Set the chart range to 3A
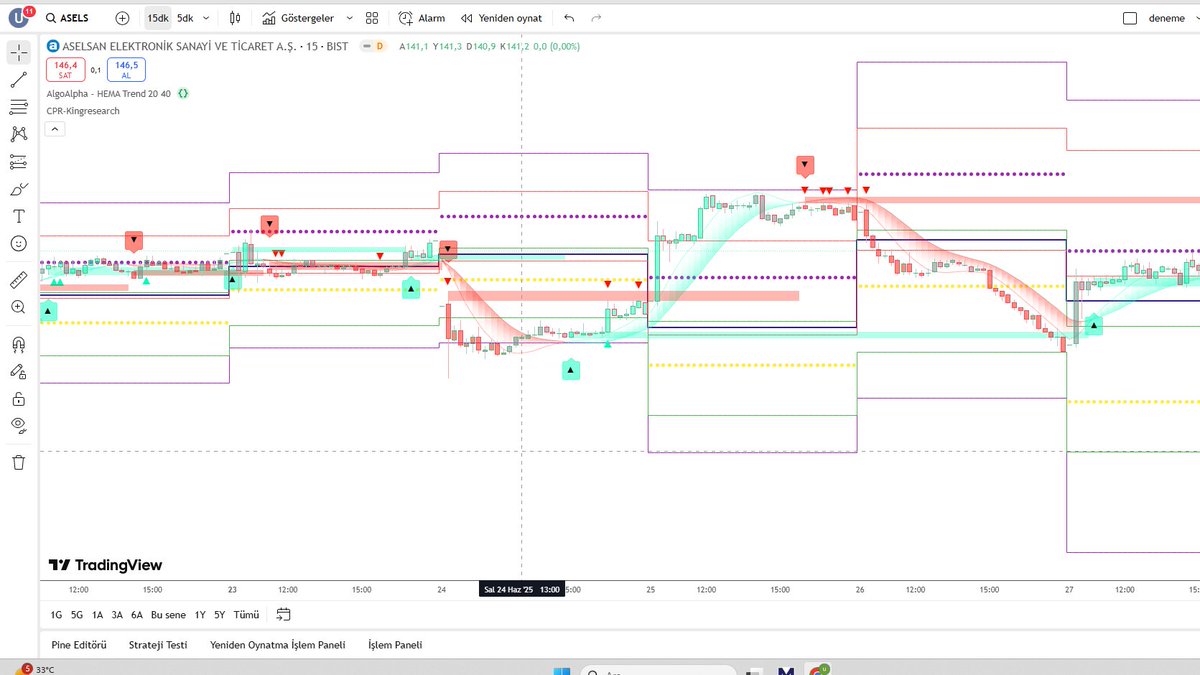 [117, 615]
